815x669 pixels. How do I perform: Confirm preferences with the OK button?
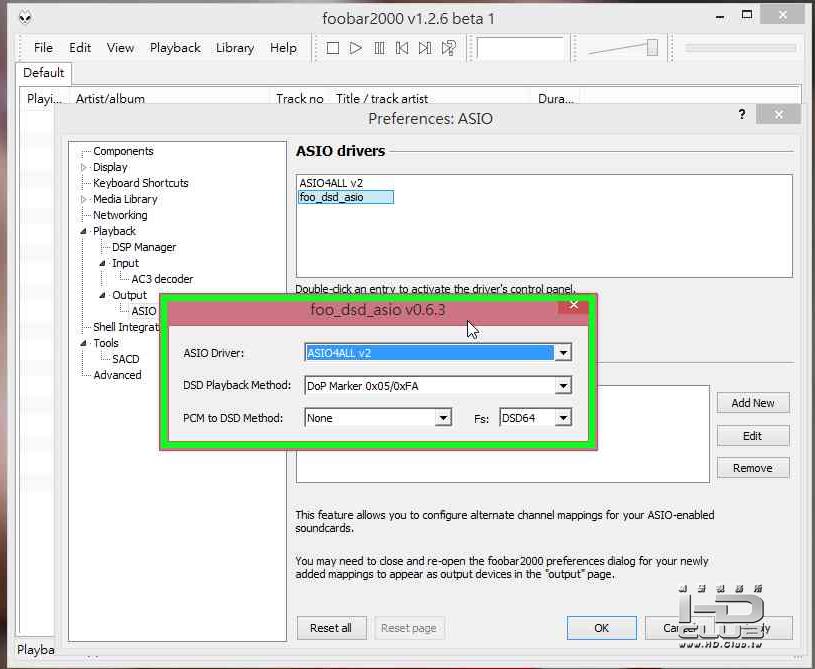pyautogui.click(x=601, y=628)
